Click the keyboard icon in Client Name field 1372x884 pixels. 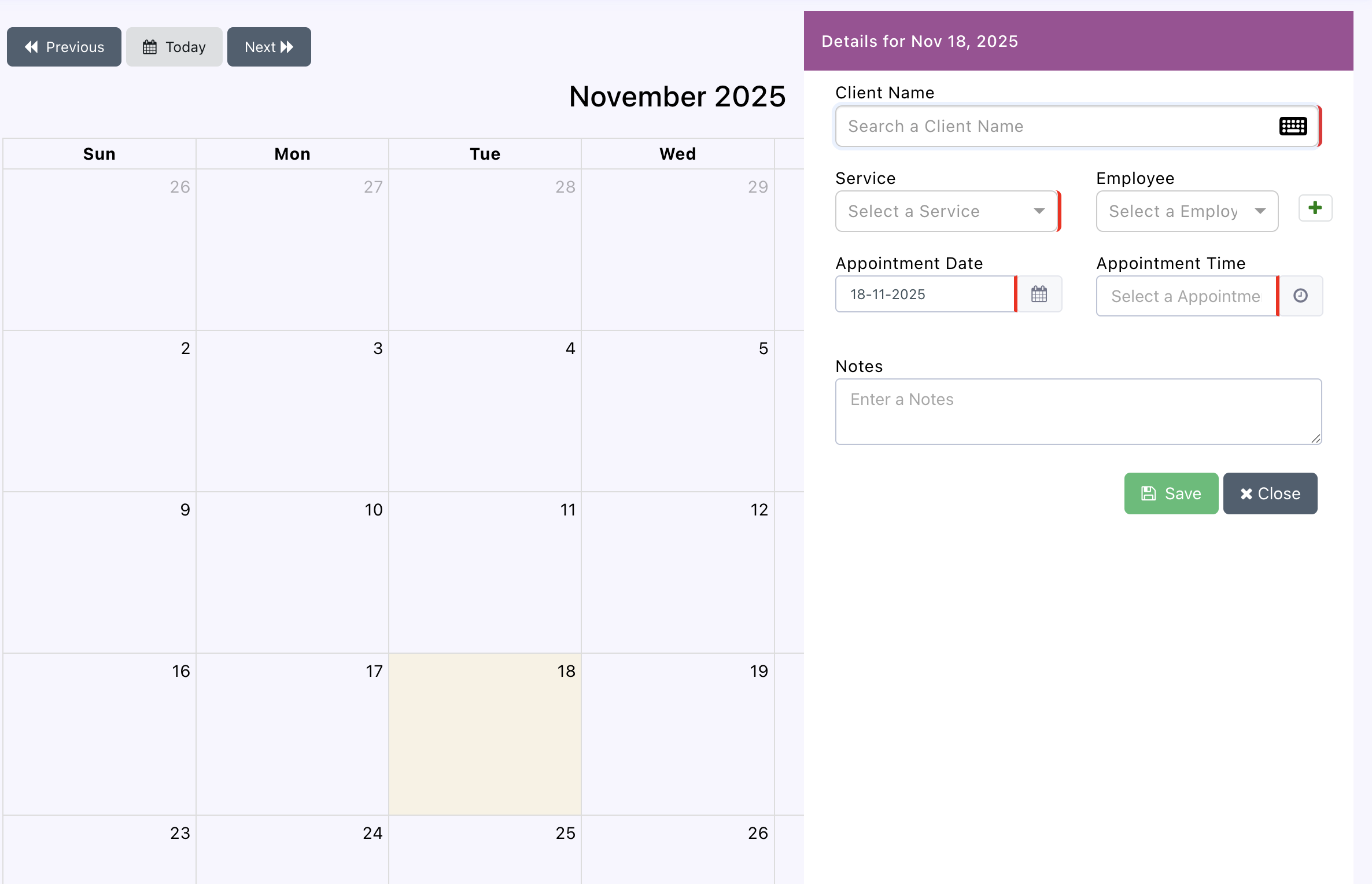pyautogui.click(x=1293, y=126)
